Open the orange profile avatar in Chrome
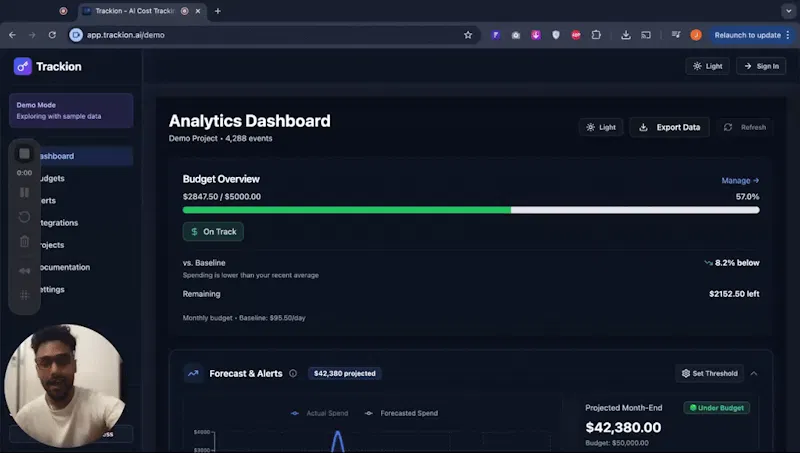The image size is (800, 453). point(696,35)
